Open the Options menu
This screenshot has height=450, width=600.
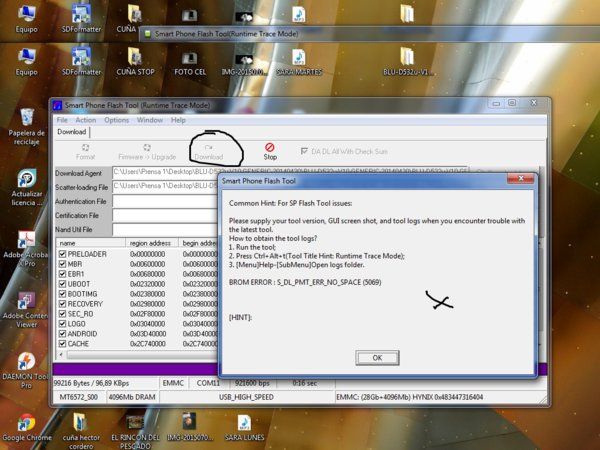[117, 120]
